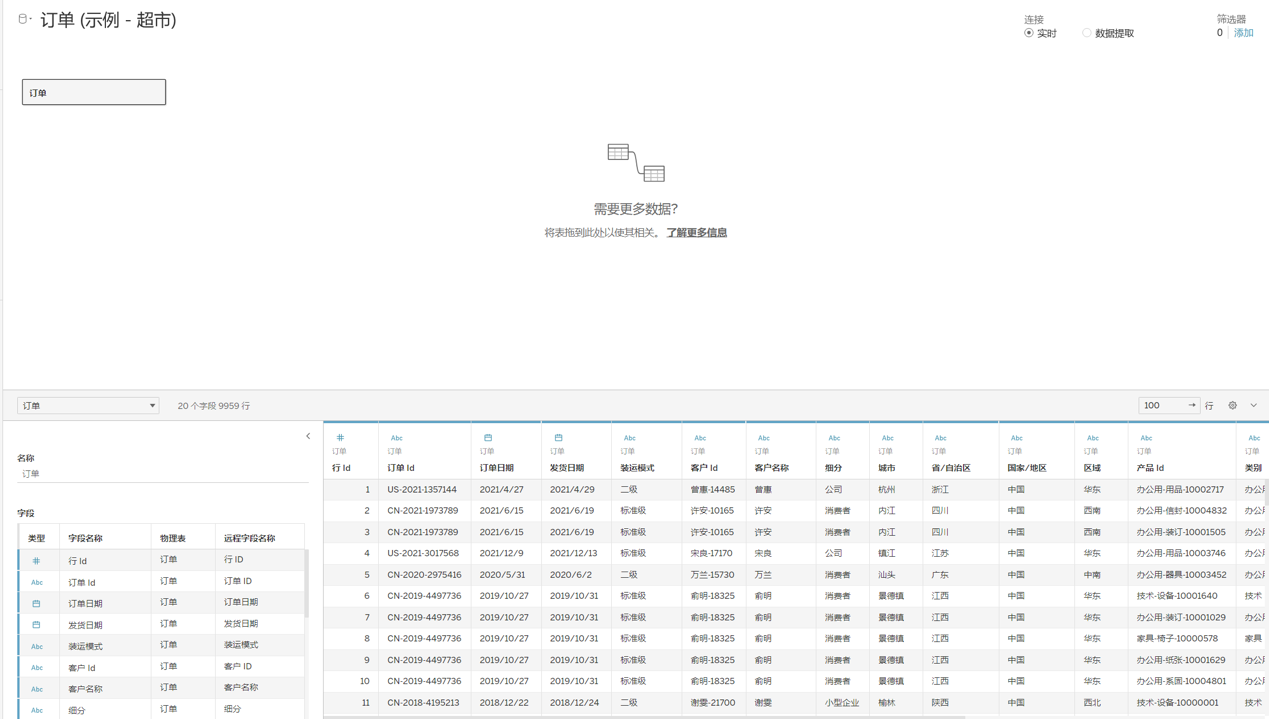Click 远程字段名称 header in fields list

[250, 538]
